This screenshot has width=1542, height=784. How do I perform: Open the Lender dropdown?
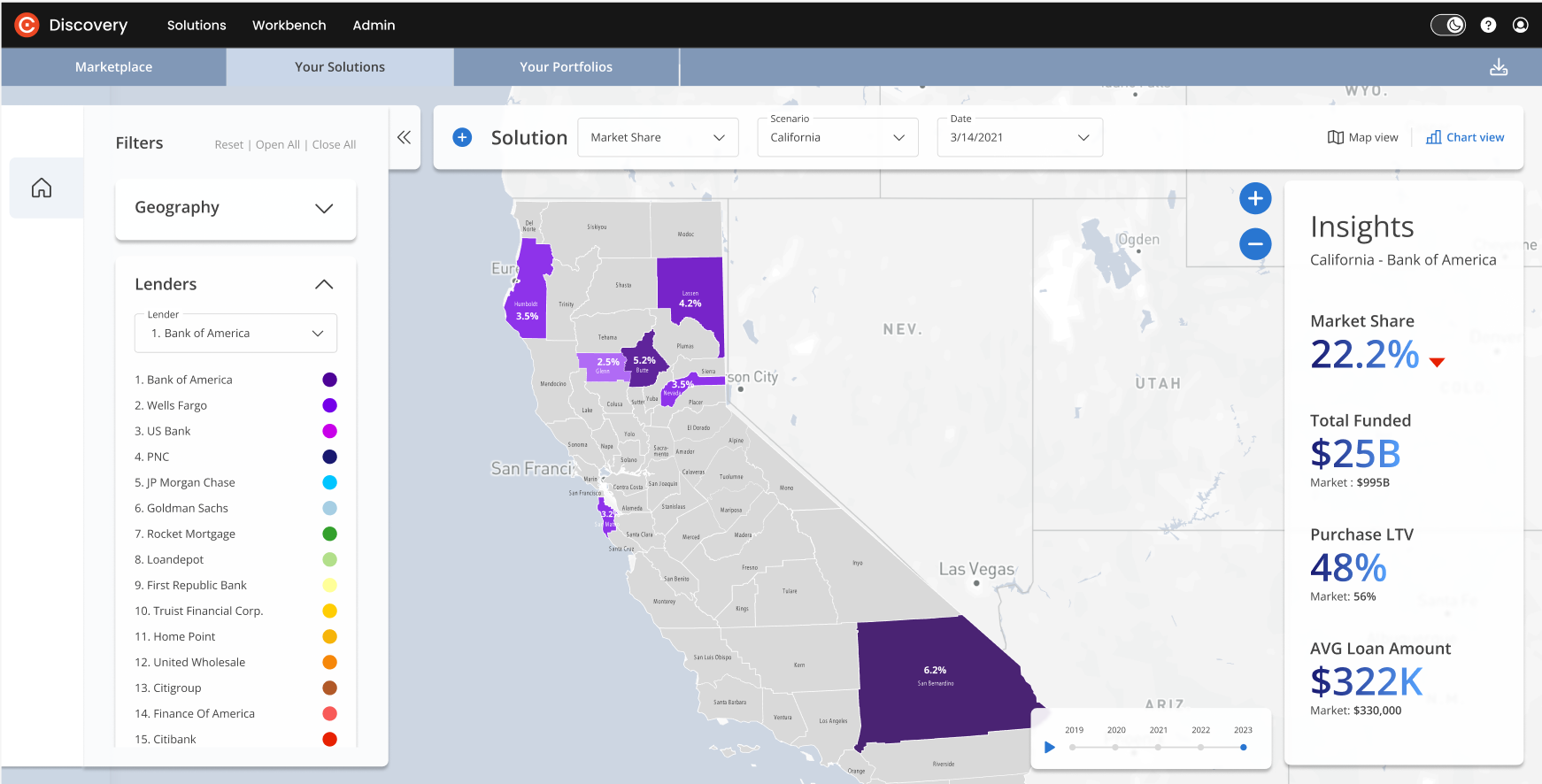coord(235,333)
